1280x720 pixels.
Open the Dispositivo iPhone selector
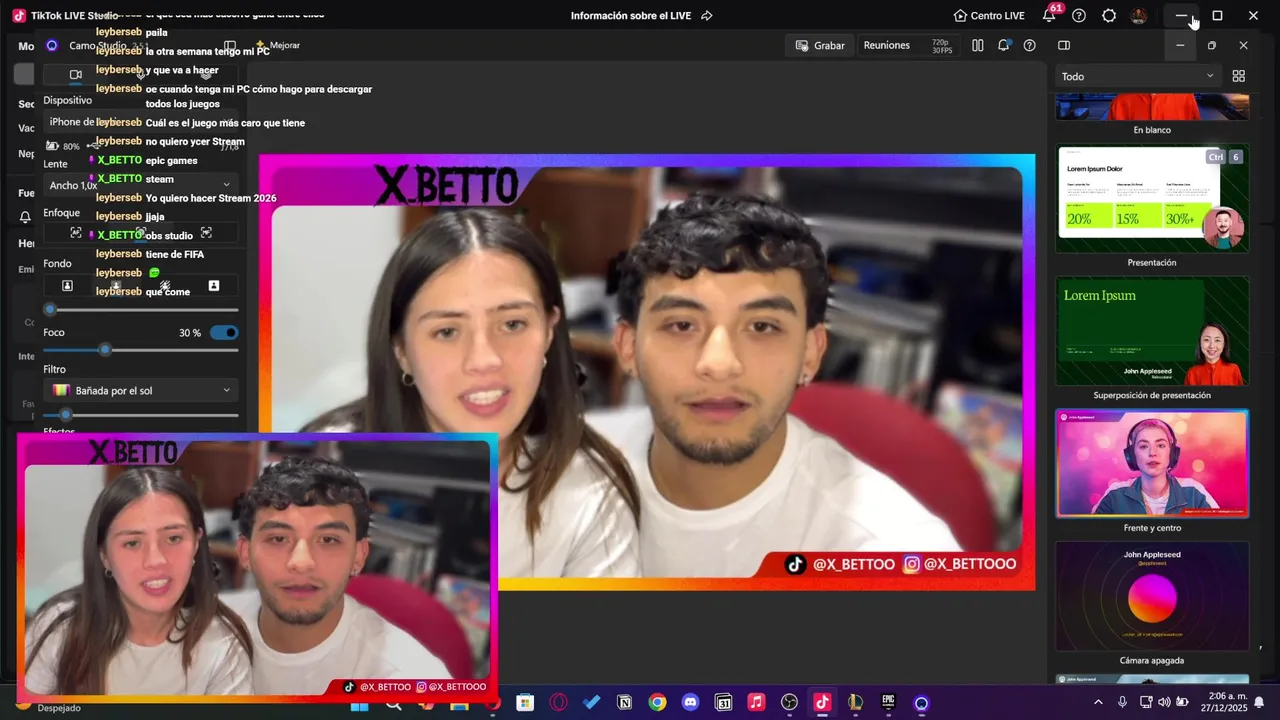tap(140, 122)
